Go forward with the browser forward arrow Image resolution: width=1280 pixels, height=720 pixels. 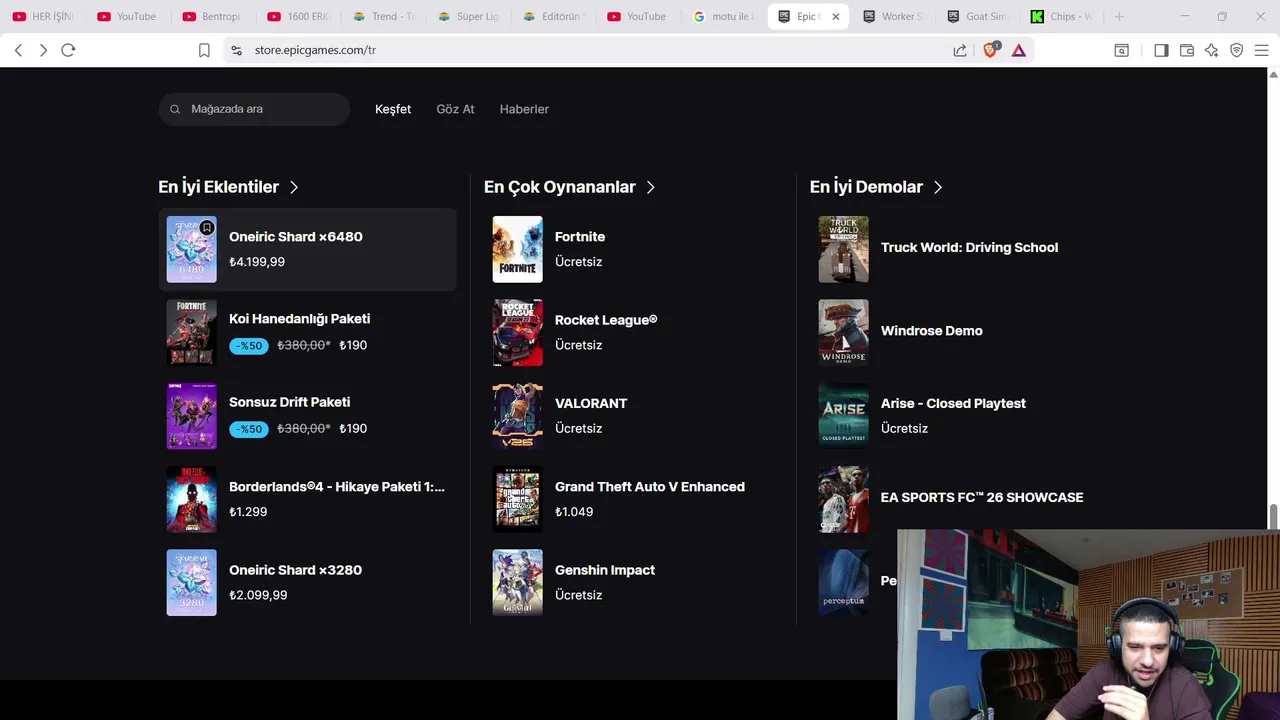click(43, 50)
